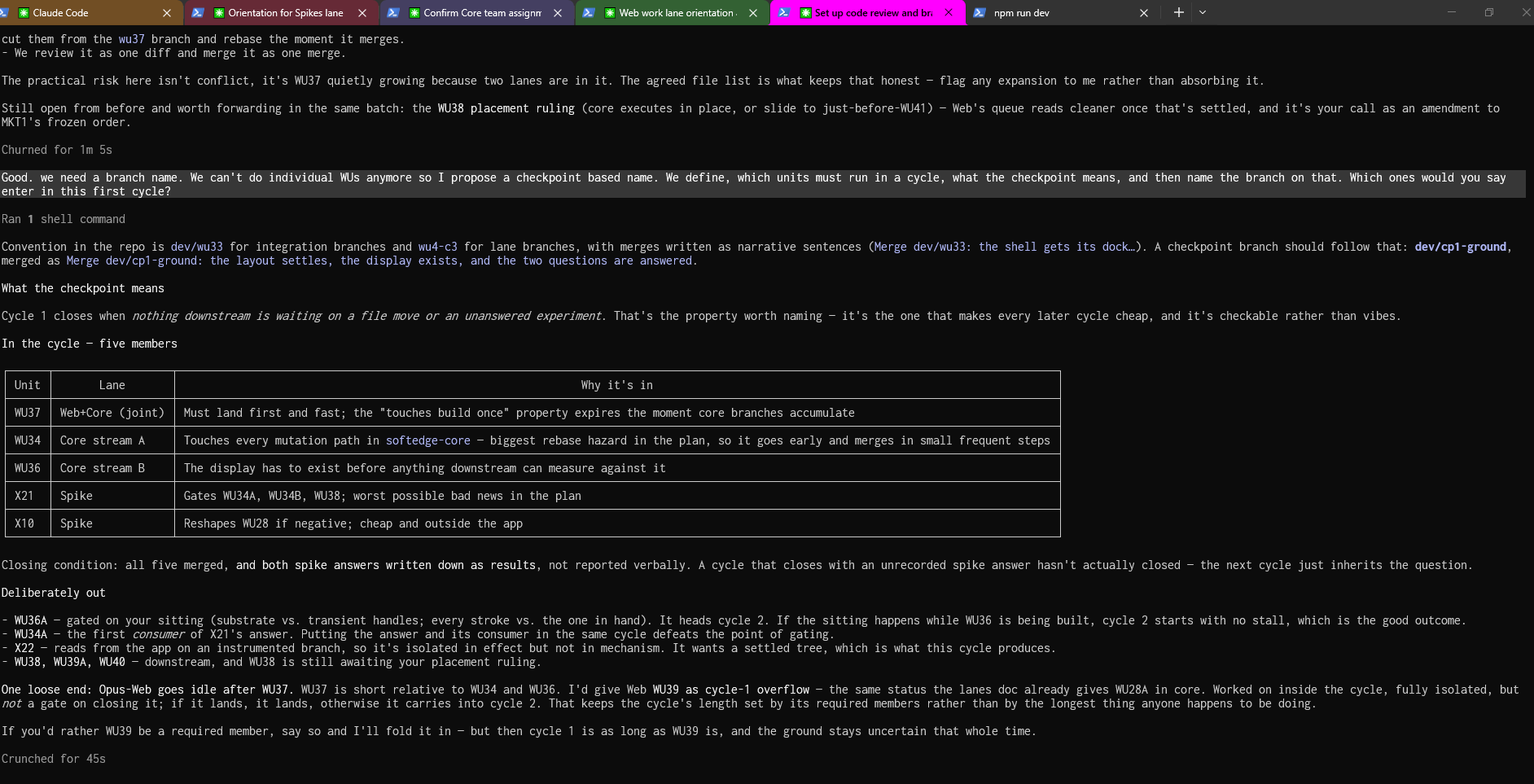
Task: Click the 'WU38, WU39A, WU40' bullet line
Action: coord(270,662)
